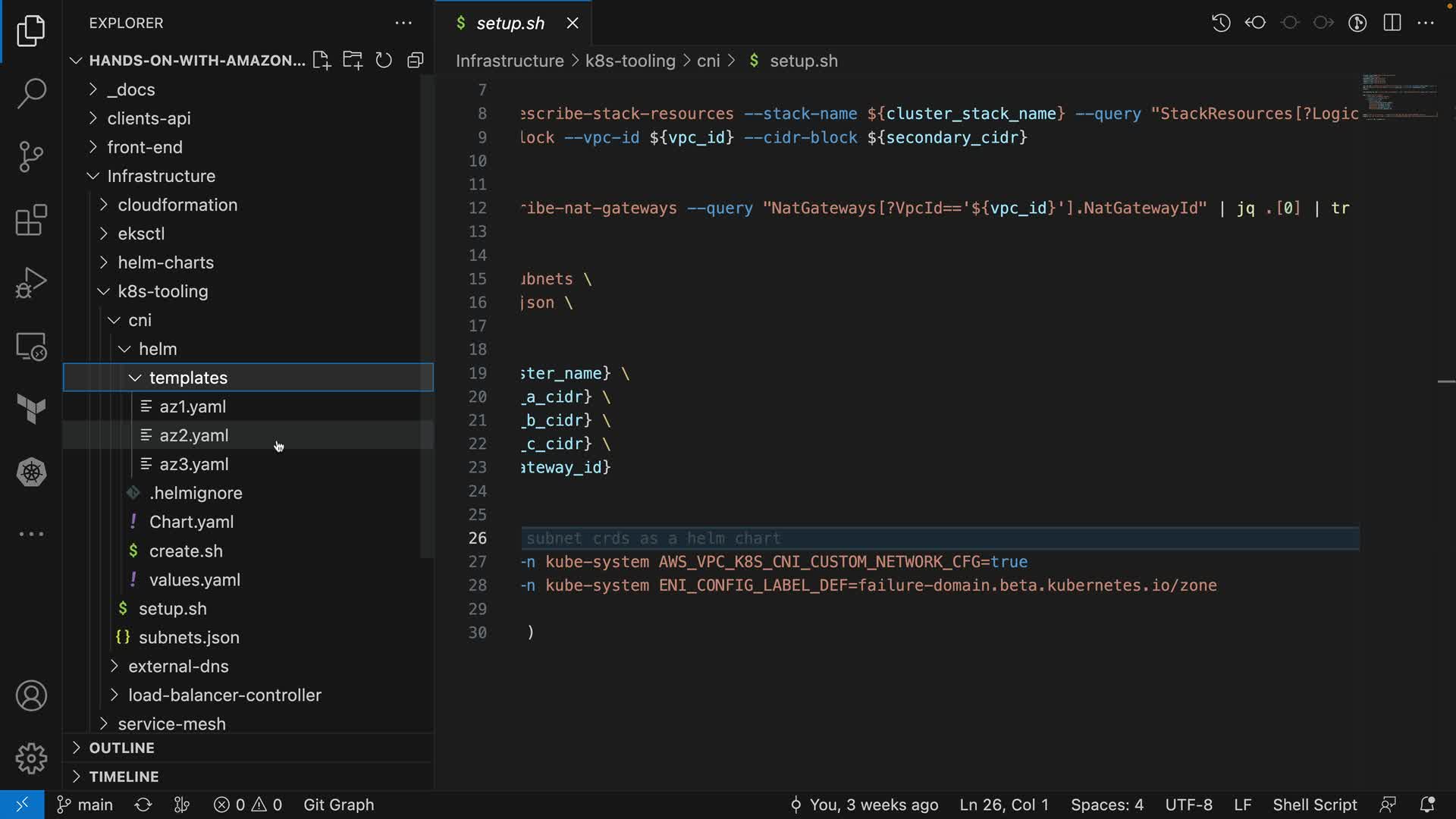Viewport: 1456px width, 819px height.
Task: Expand the OUTLINE section
Action: [x=121, y=748]
